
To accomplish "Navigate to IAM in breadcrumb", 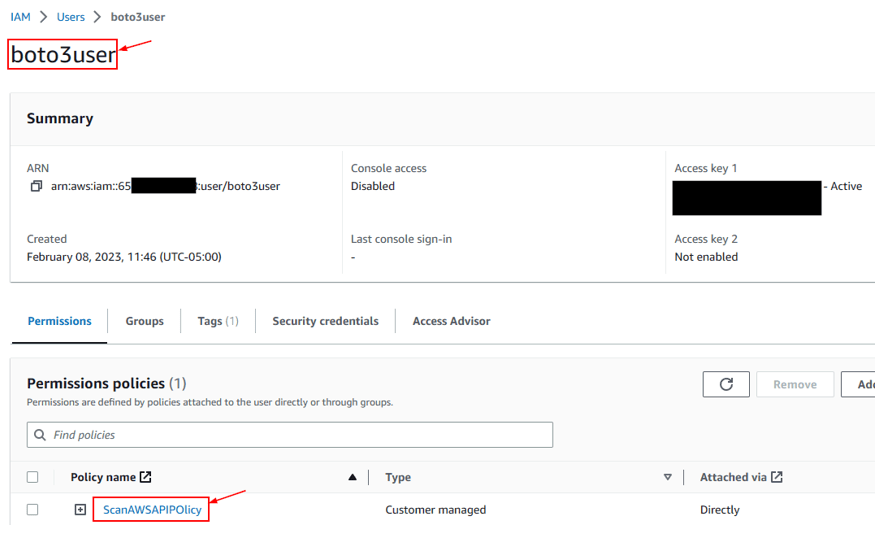I will pos(20,17).
